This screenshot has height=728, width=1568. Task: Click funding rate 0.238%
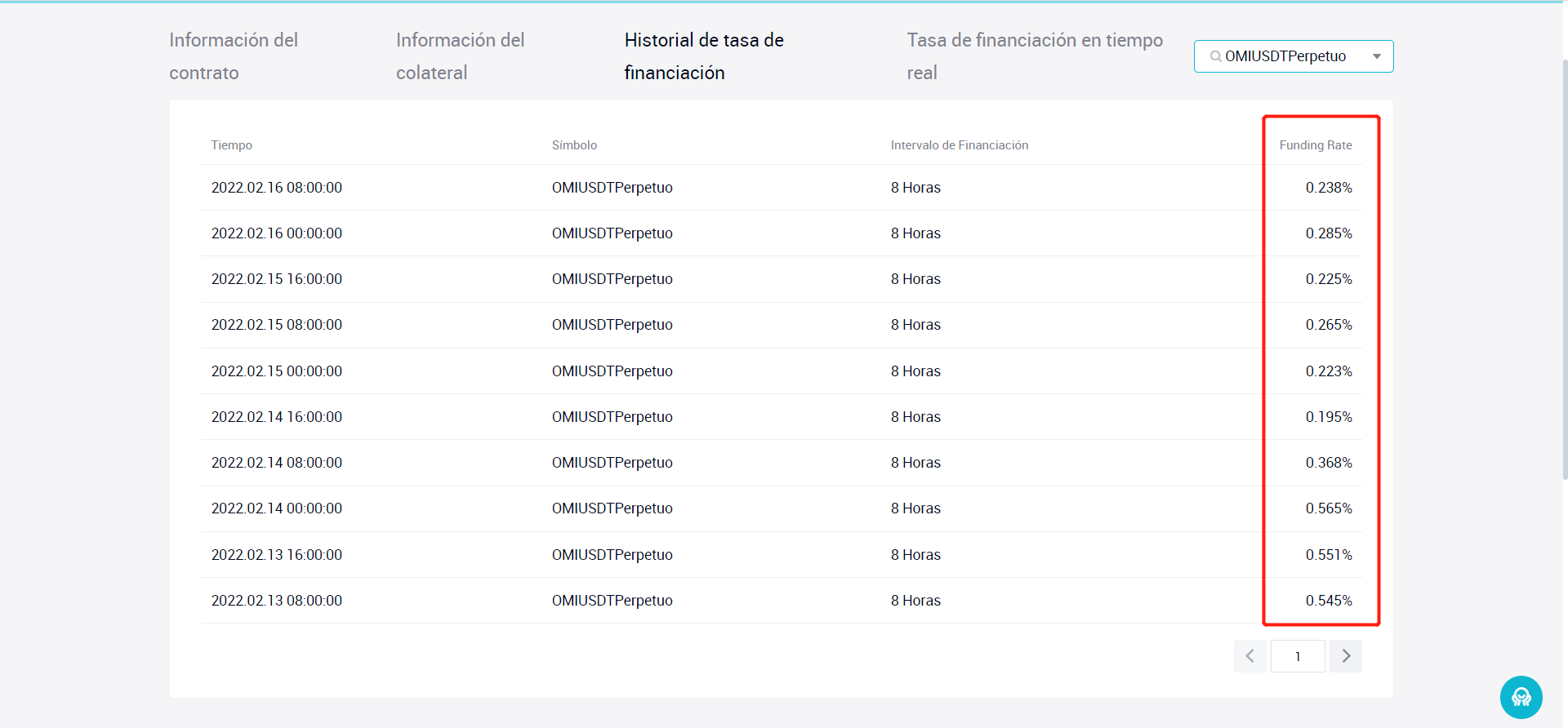(1329, 188)
